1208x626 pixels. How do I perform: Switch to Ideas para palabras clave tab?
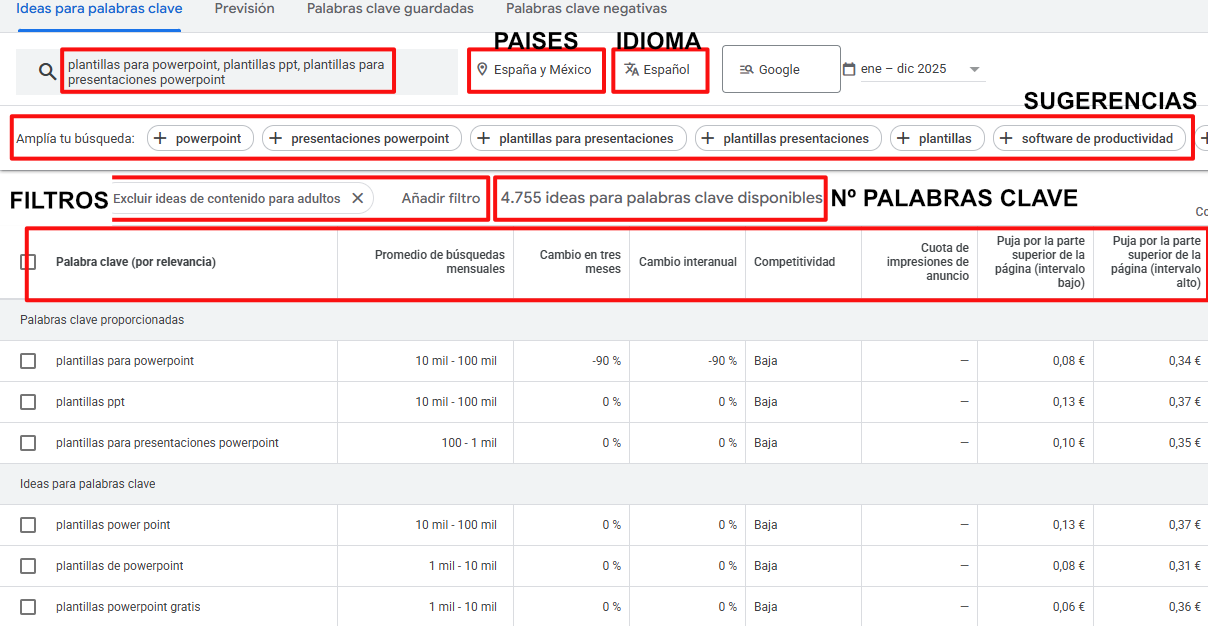99,9
